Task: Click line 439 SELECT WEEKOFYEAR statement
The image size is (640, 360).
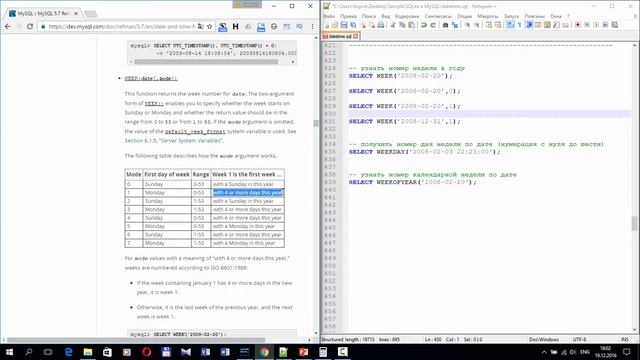Action: (412, 182)
